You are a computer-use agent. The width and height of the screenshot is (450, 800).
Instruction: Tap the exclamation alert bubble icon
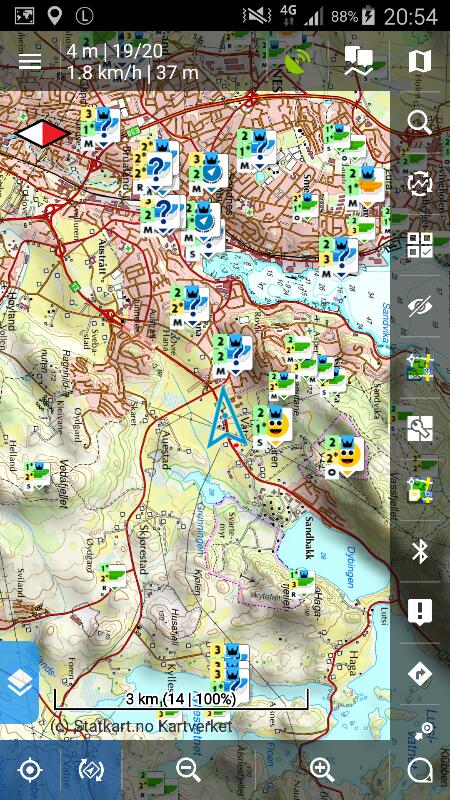click(420, 612)
